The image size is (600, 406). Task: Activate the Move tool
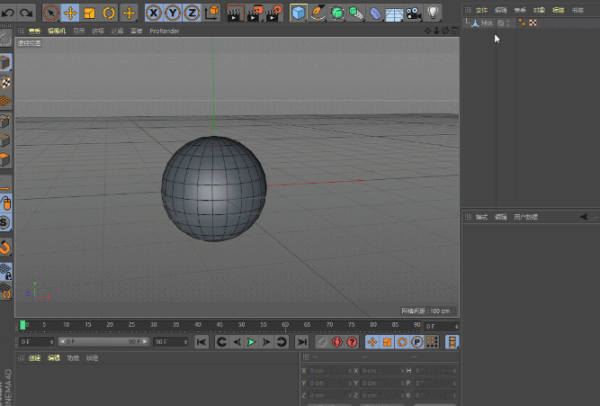pos(70,13)
